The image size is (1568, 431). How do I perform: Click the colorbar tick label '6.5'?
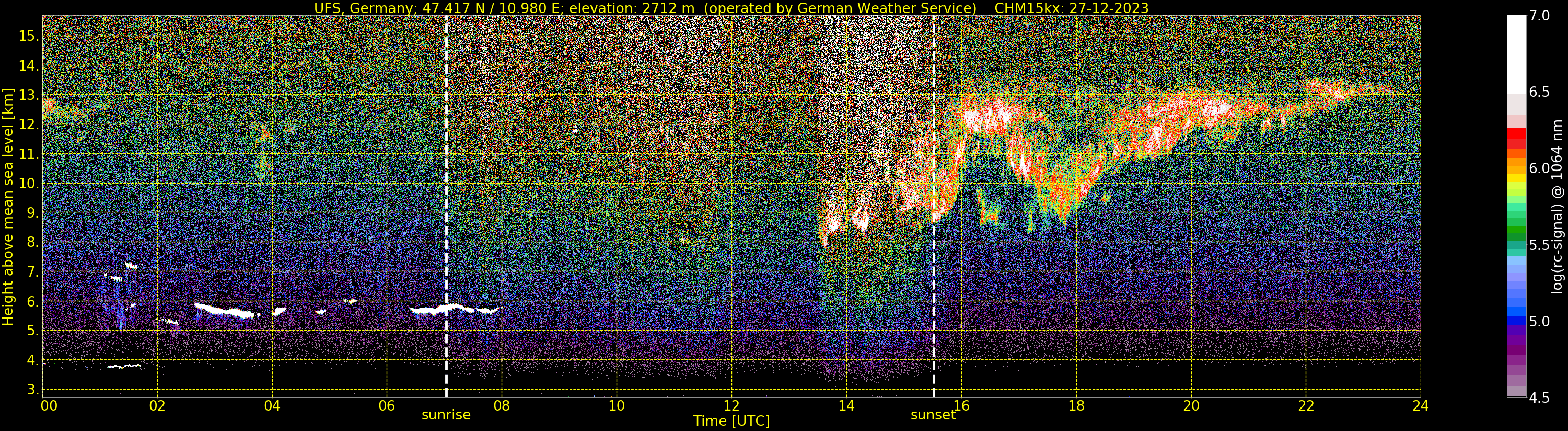(x=1539, y=92)
